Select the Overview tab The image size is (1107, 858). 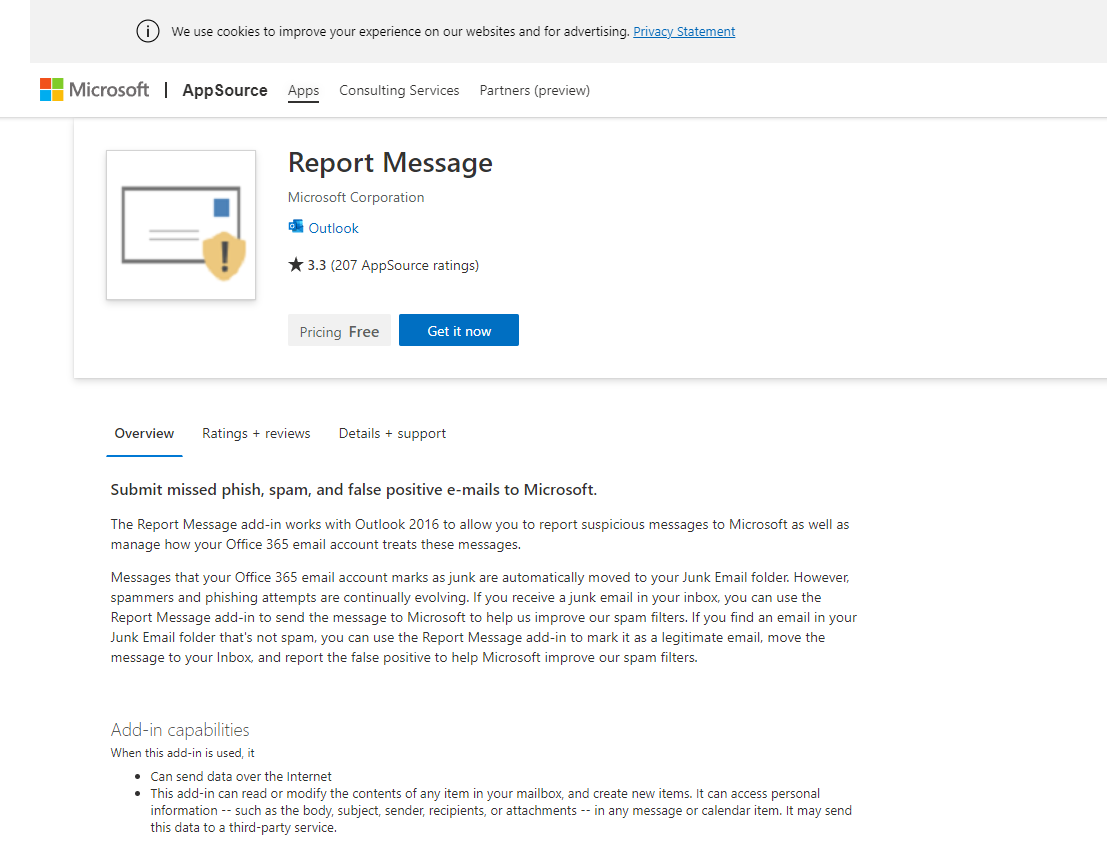144,434
